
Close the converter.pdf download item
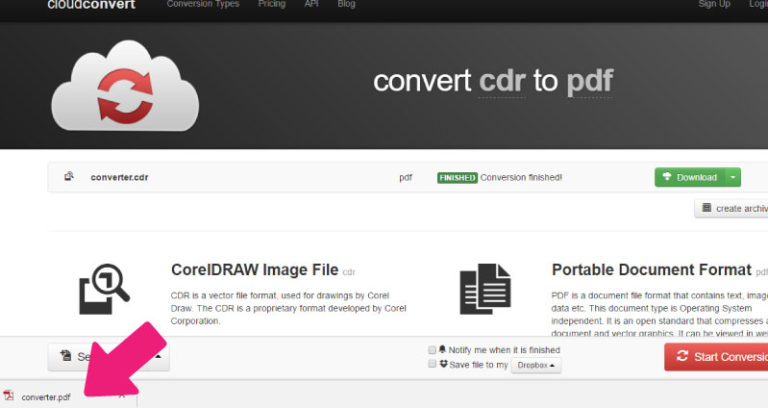coord(122,396)
